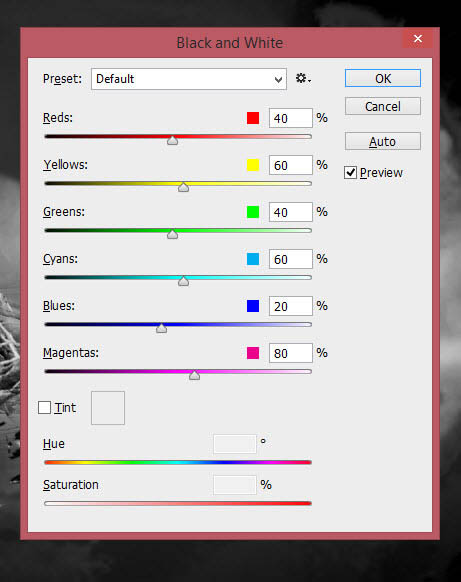Click the Reds slider handle

tap(172, 140)
